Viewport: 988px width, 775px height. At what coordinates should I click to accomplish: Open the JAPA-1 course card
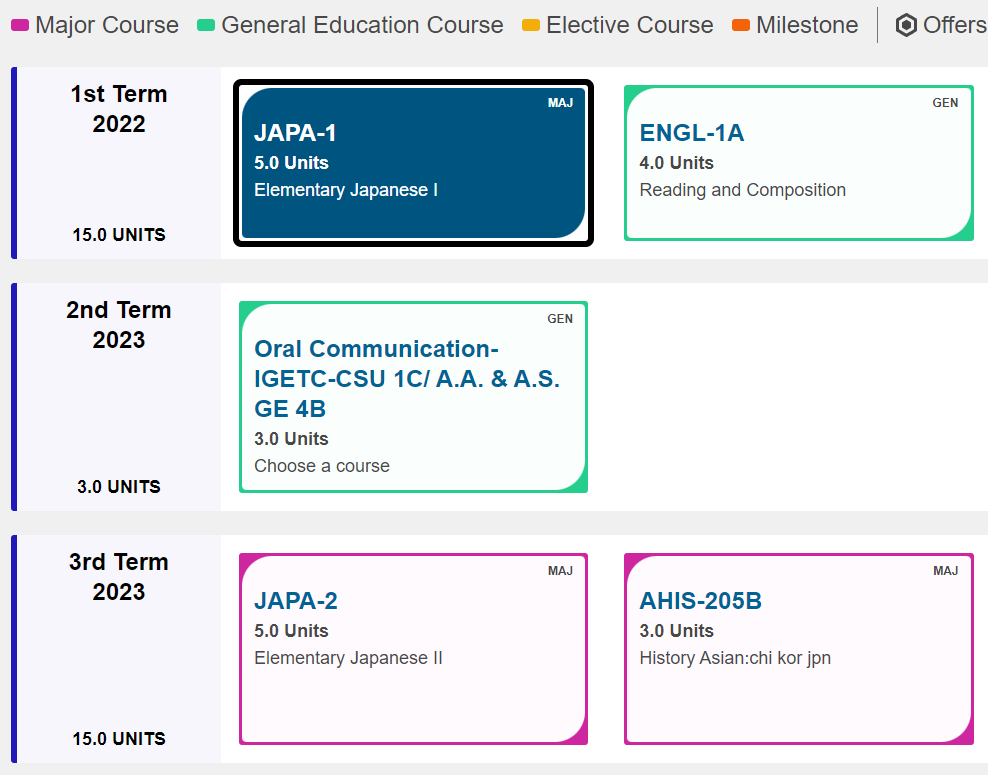413,163
